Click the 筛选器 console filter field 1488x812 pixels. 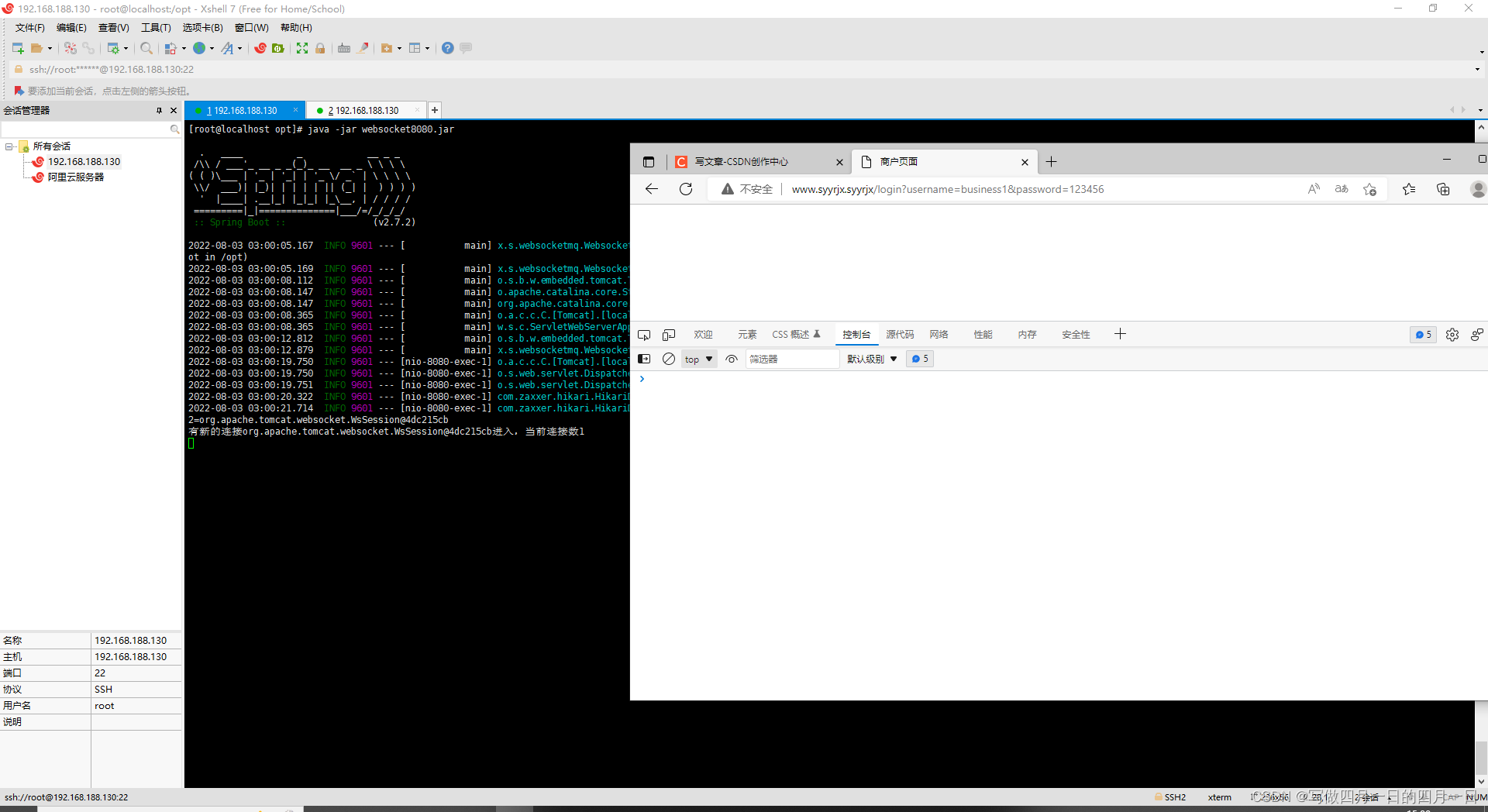pyautogui.click(x=792, y=359)
